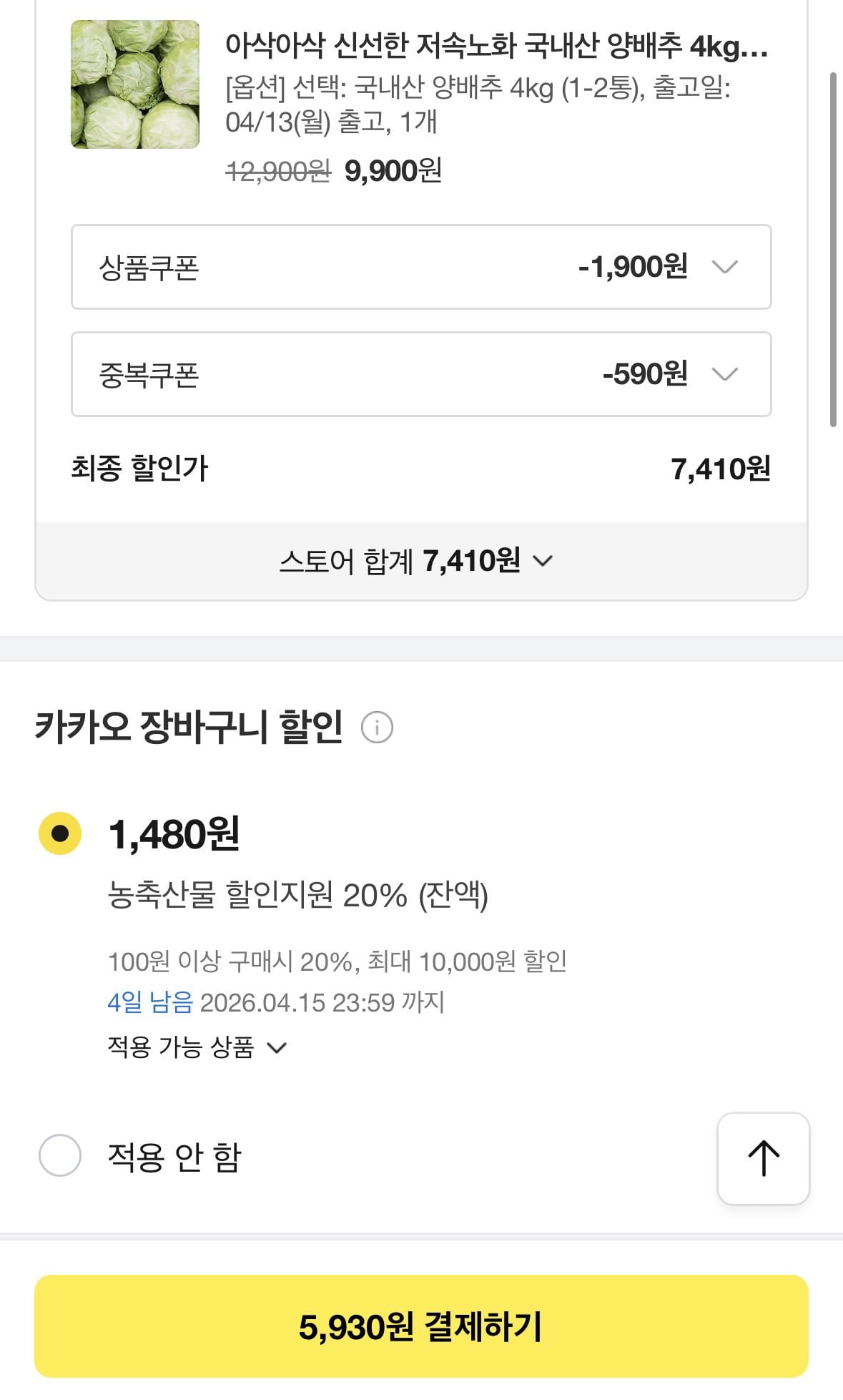Select the 적용 안 함 radio button

(x=60, y=1155)
